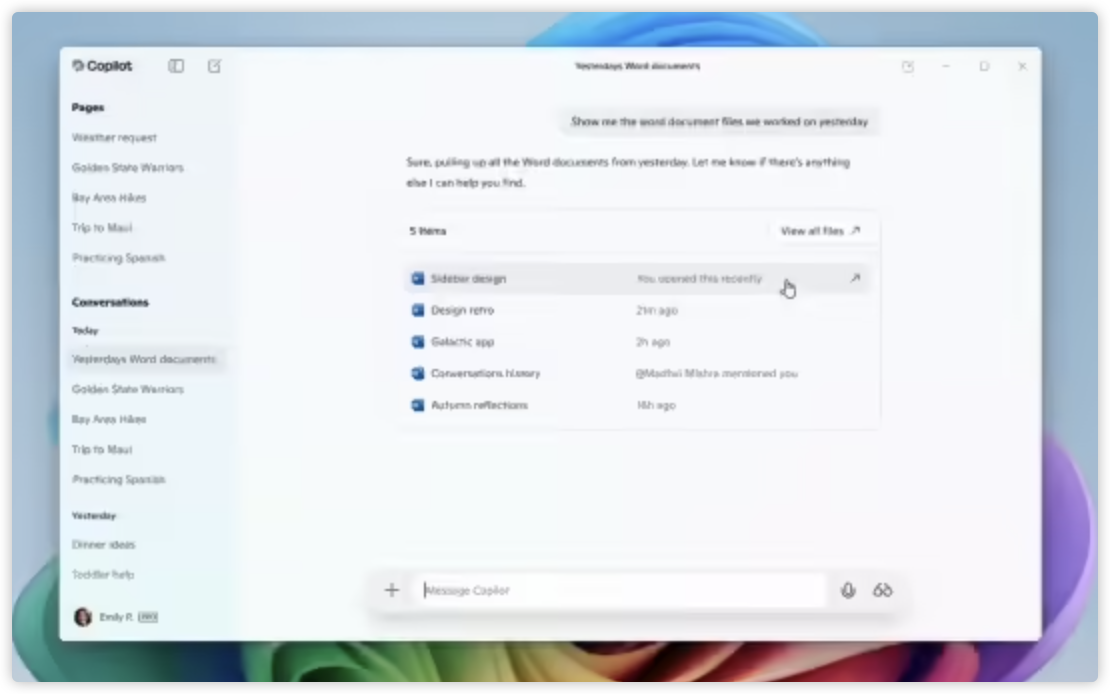Click the Word icon beside Galactic app
The width and height of the screenshot is (1110, 694).
click(x=418, y=341)
